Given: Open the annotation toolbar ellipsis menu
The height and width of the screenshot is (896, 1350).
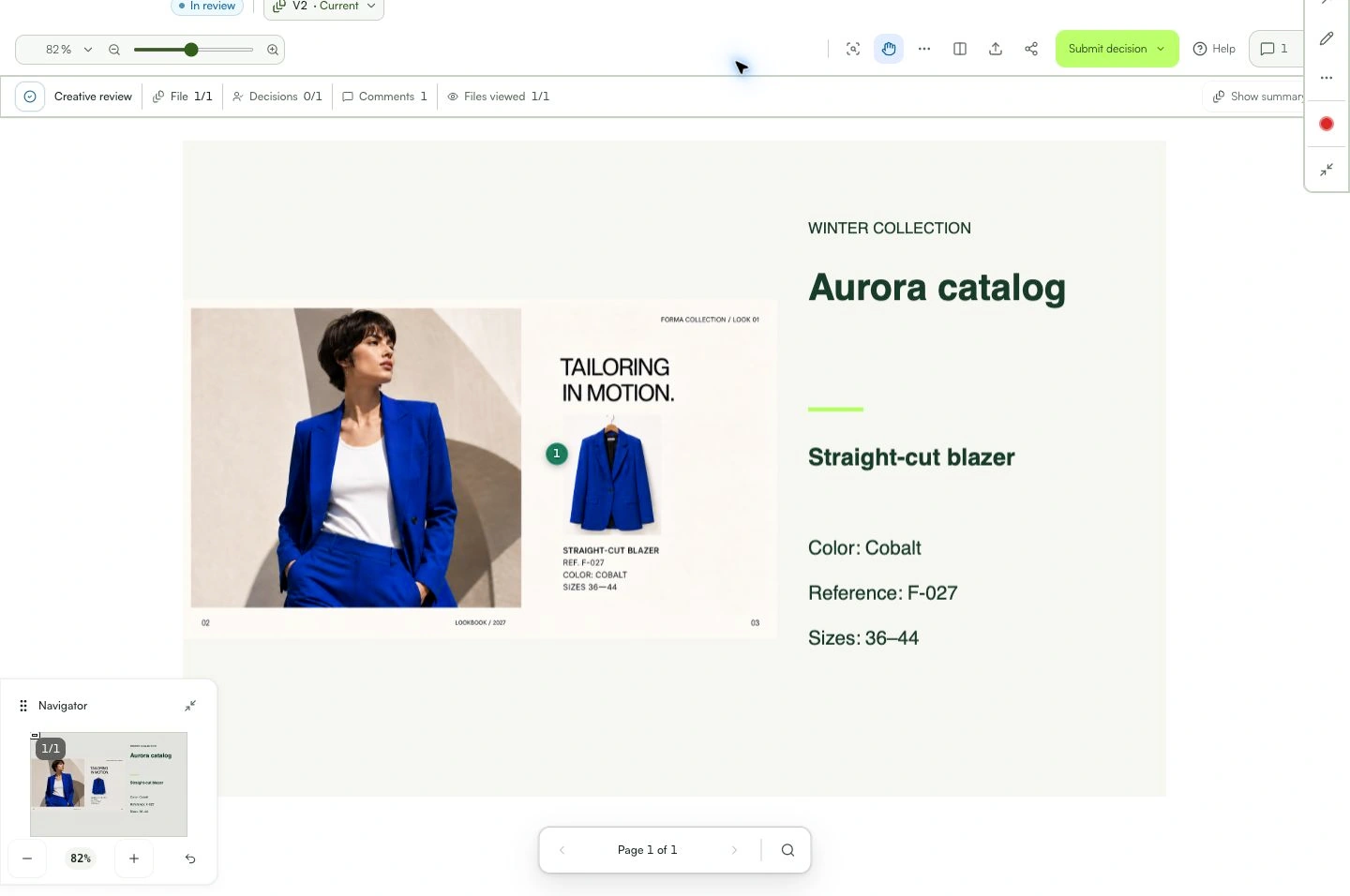Looking at the screenshot, I should [1327, 78].
